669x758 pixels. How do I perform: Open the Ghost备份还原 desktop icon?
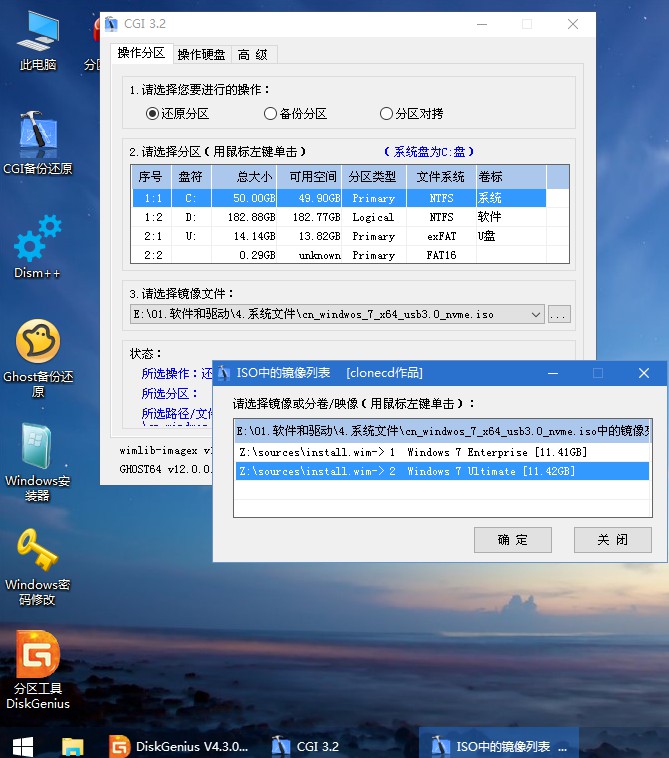pyautogui.click(x=38, y=358)
